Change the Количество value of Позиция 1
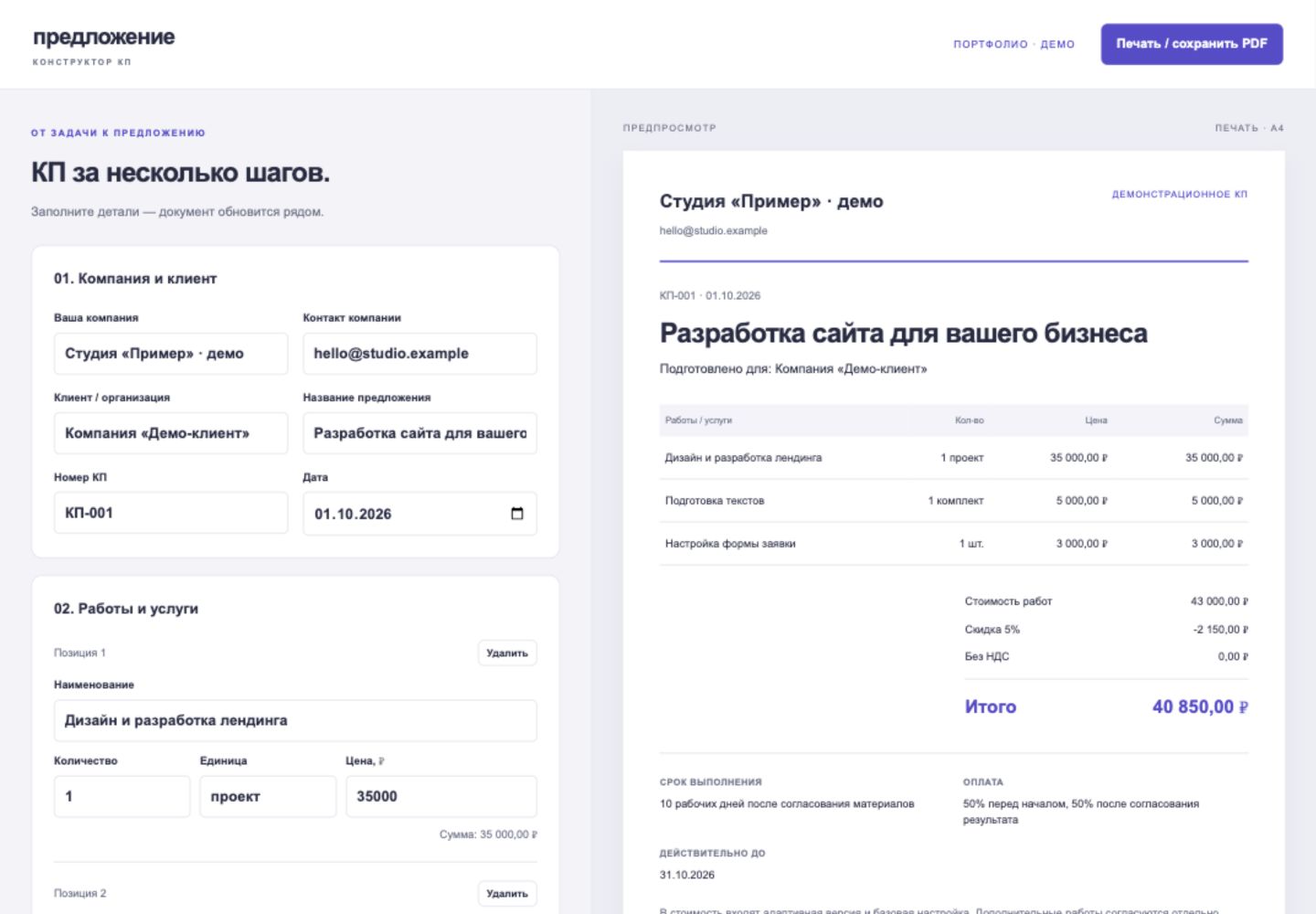The image size is (1316, 914). tap(122, 796)
